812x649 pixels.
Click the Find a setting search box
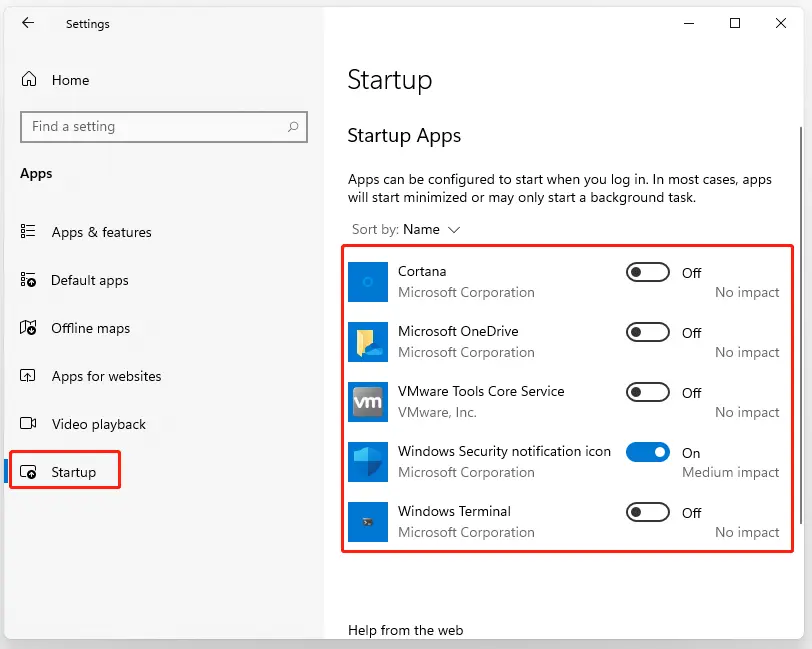(x=150, y=127)
